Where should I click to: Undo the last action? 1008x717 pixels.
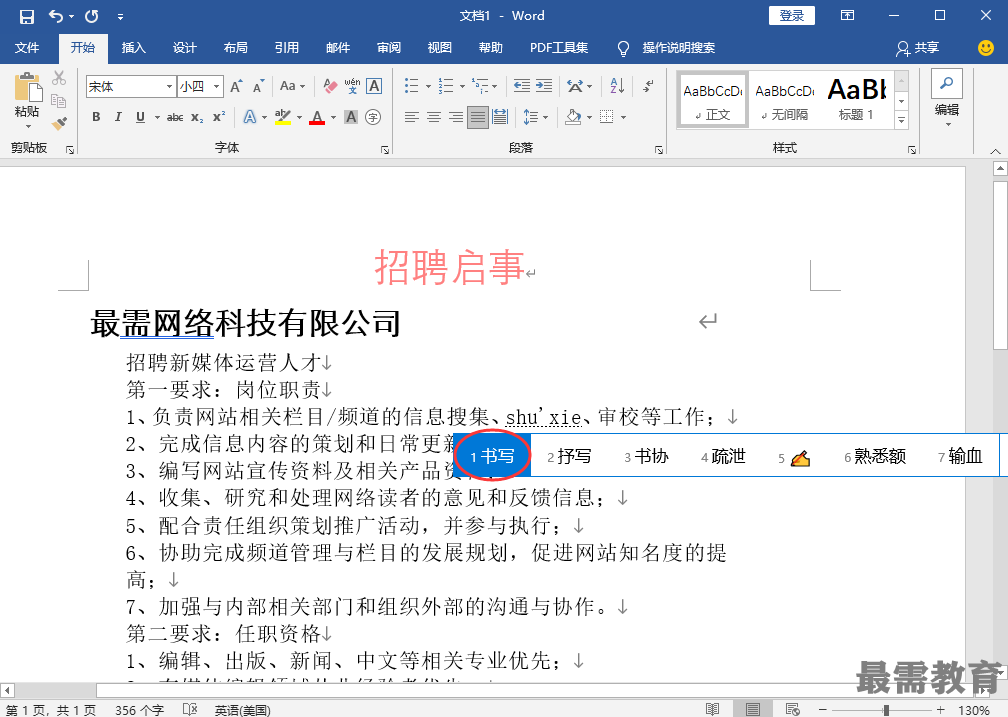tap(56, 16)
